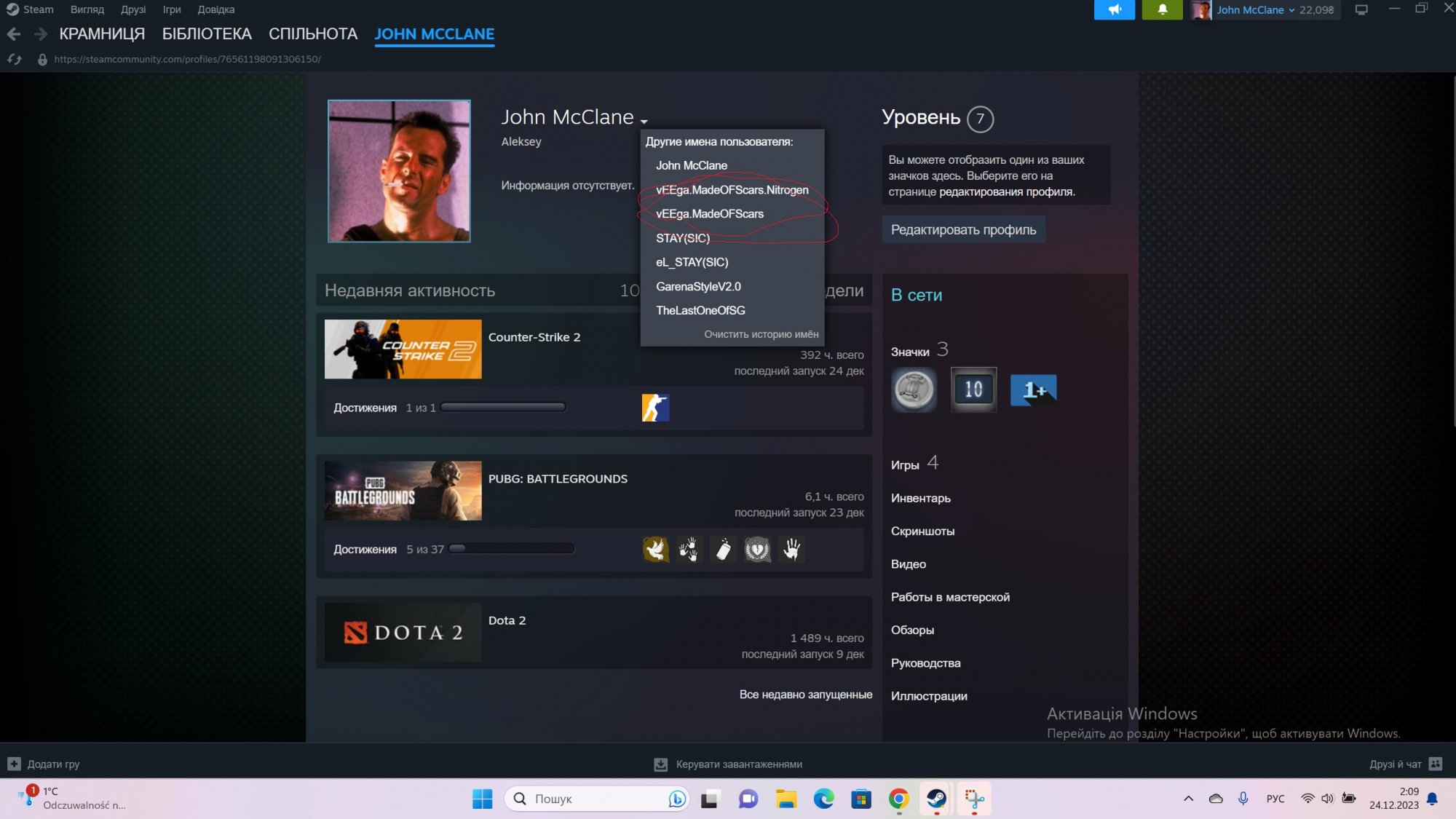Open the Counter-Strike 2 achievement icon
The width and height of the screenshot is (1456, 819).
655,408
